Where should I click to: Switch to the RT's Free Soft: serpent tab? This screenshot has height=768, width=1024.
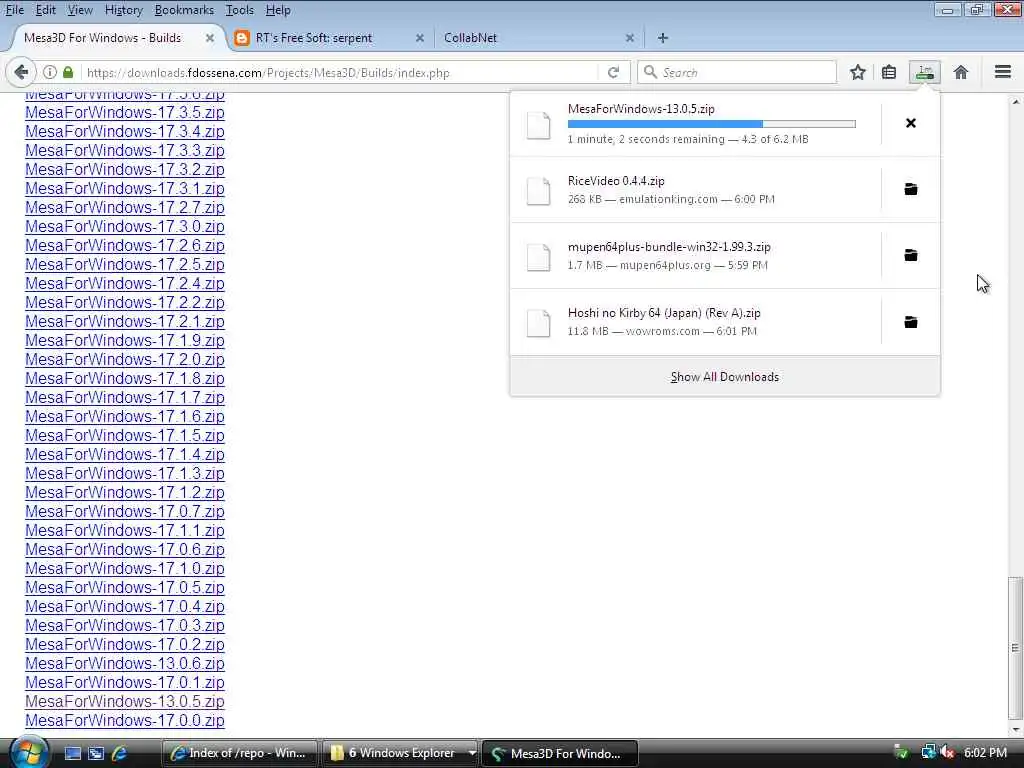330,38
